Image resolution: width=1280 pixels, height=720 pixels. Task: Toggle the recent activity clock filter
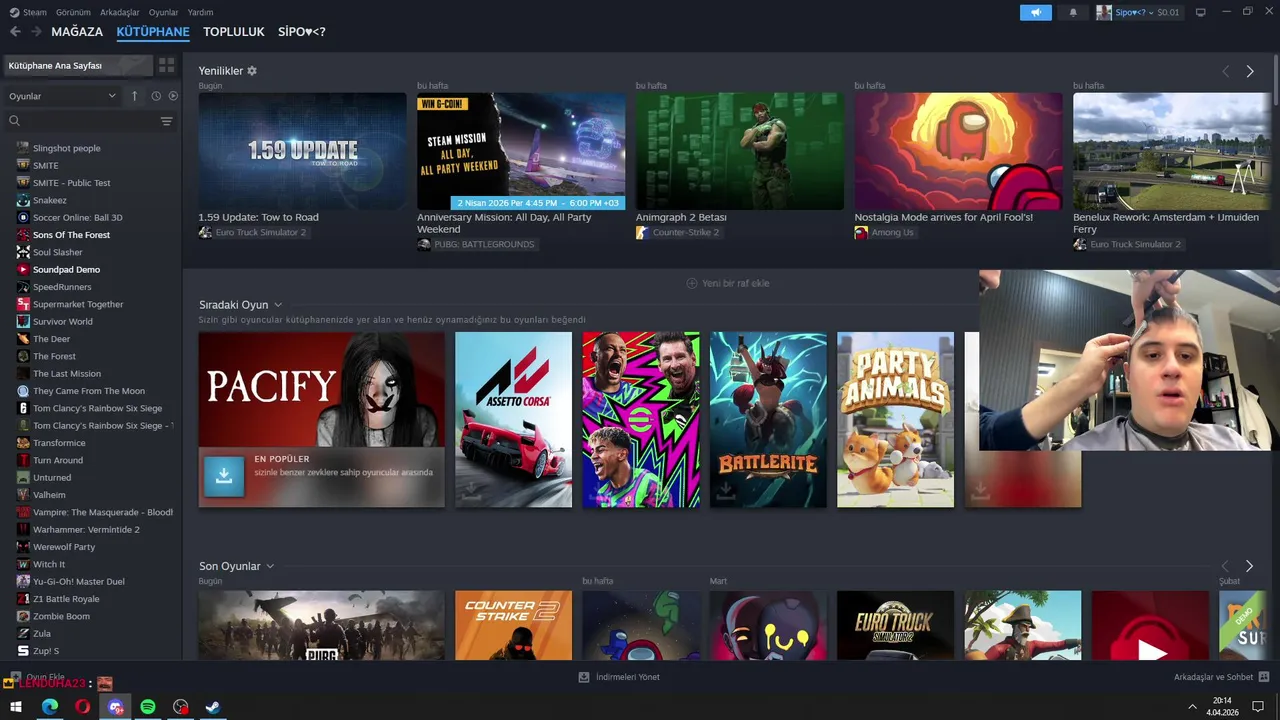tap(156, 96)
